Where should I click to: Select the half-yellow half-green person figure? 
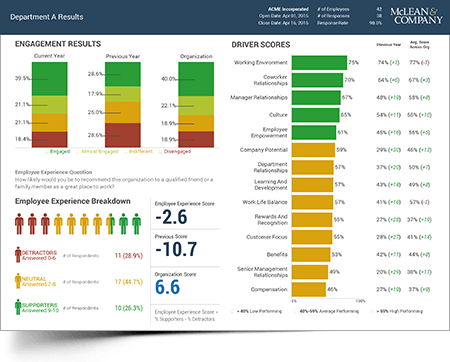coord(110,224)
